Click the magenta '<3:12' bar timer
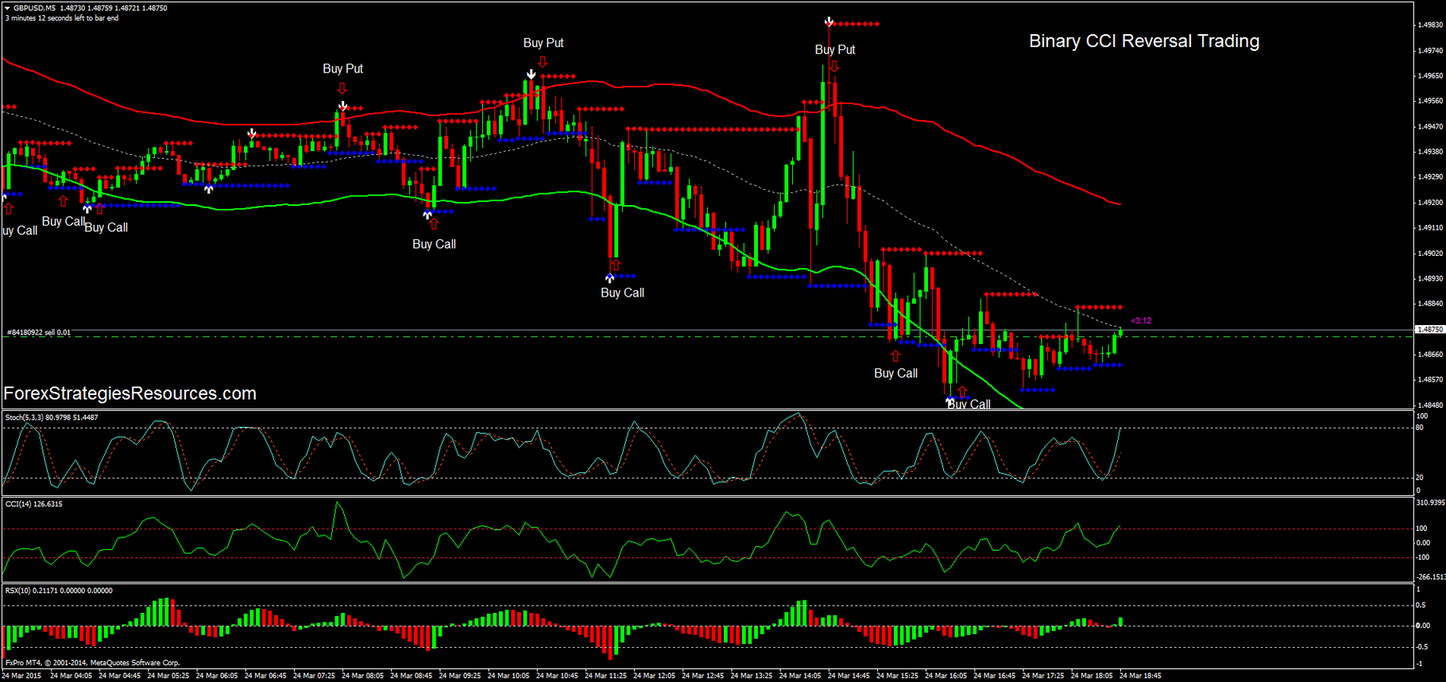Viewport: 1446px width, 682px height. tap(1141, 321)
